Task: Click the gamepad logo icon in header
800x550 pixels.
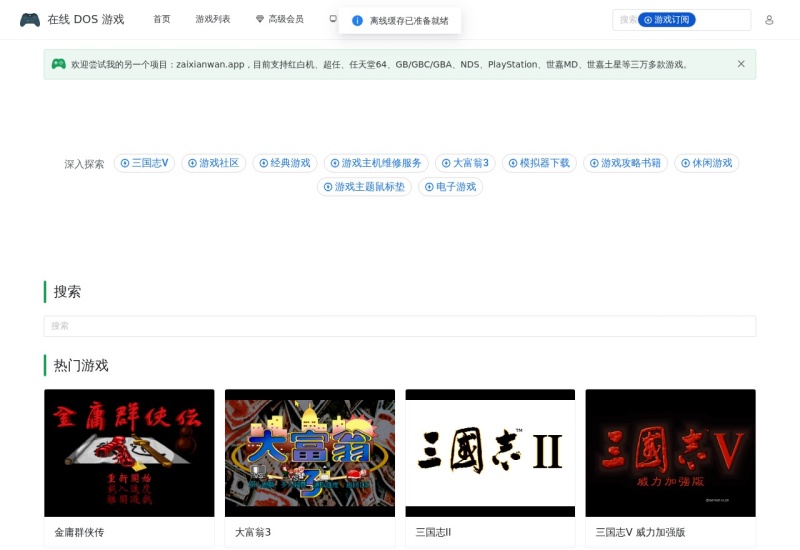Action: click(30, 20)
